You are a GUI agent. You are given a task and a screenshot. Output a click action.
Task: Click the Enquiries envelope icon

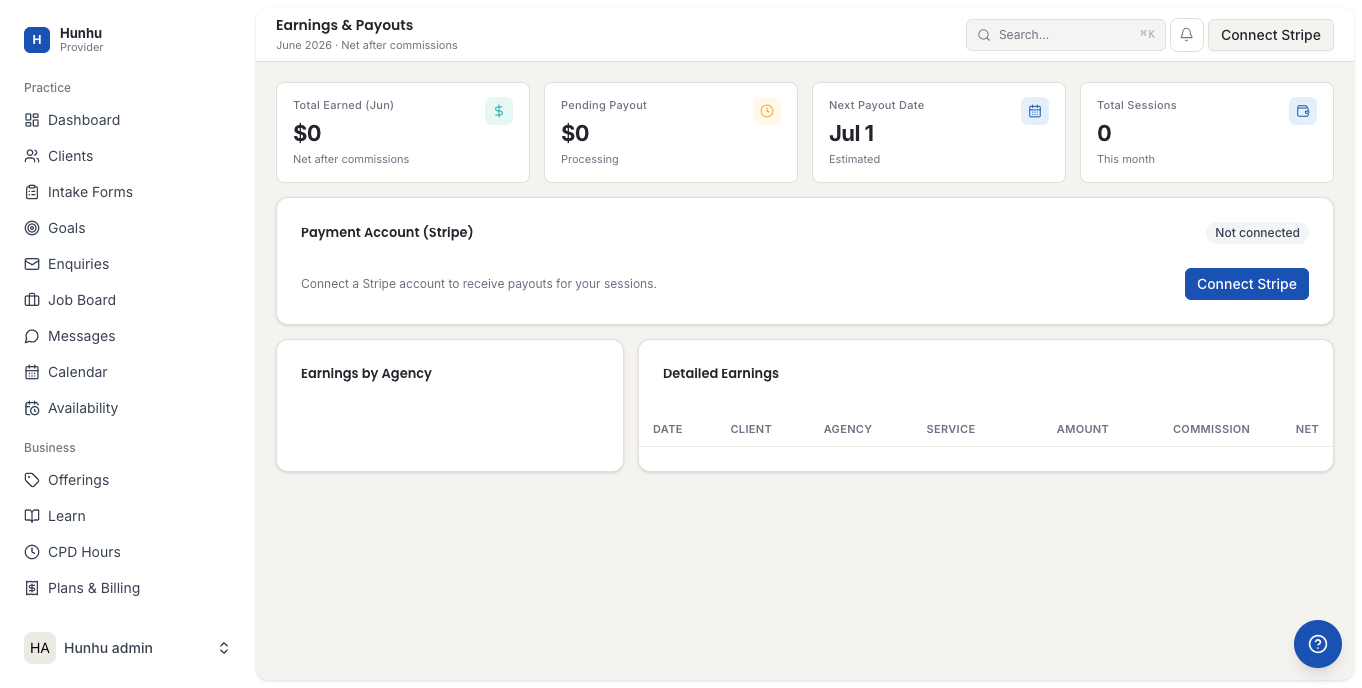tap(32, 264)
